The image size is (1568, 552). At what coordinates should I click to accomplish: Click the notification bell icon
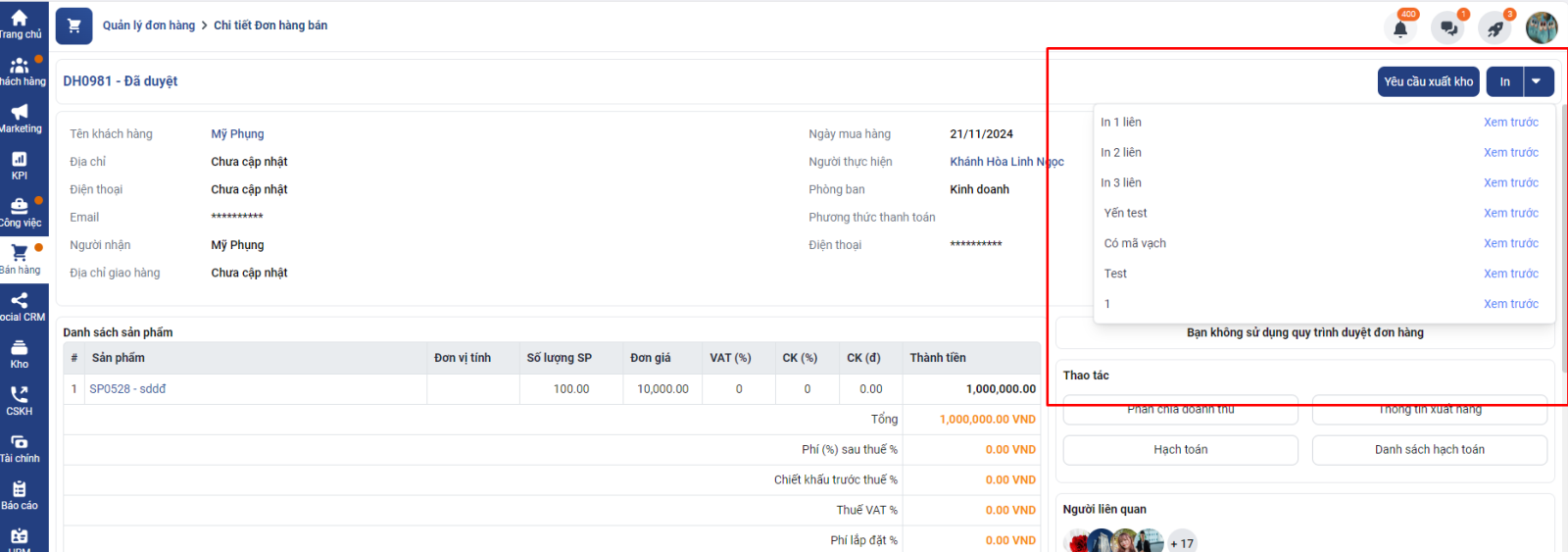pos(1400,28)
